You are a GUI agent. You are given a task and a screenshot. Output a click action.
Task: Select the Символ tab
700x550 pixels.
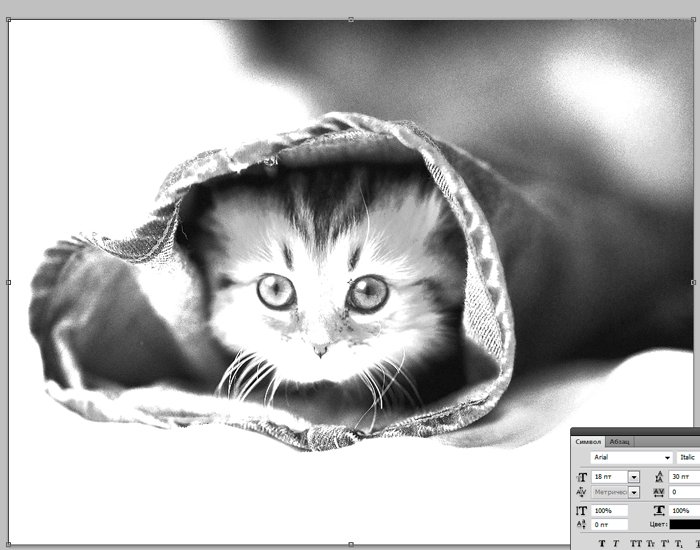589,441
